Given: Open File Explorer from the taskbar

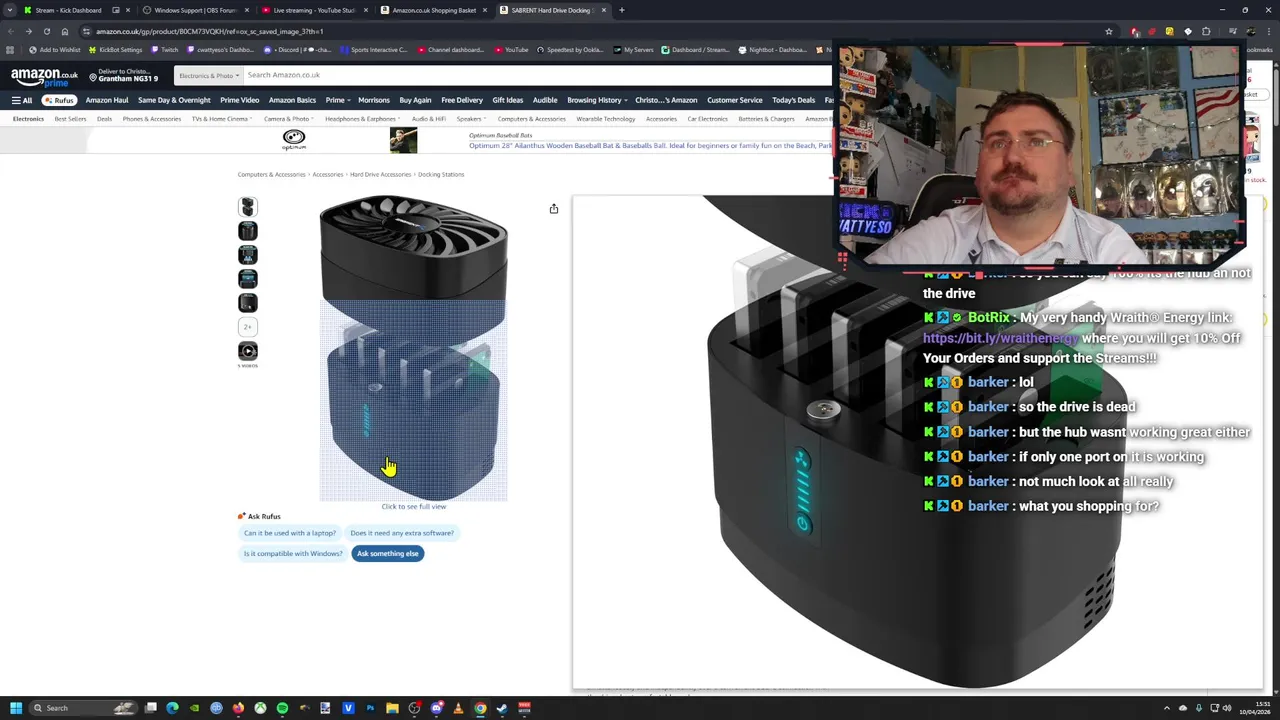Looking at the screenshot, I should point(392,708).
